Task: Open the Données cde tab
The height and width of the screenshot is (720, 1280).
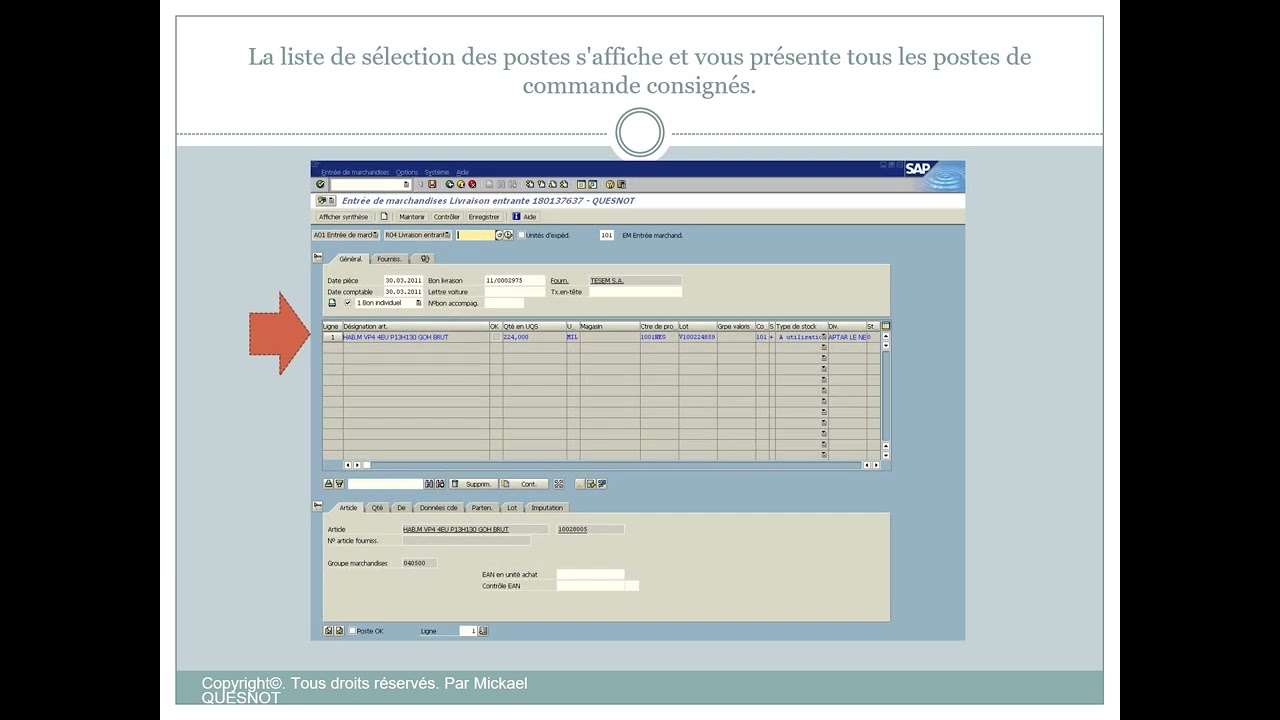Action: 438,508
